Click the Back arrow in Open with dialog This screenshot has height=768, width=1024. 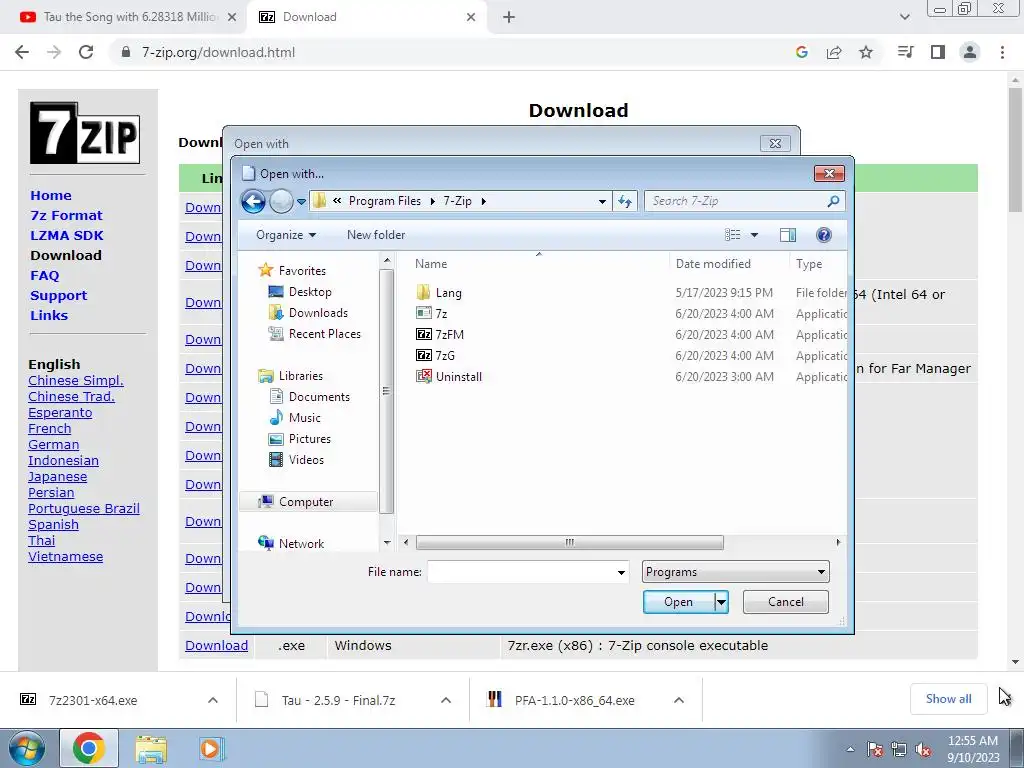point(253,201)
